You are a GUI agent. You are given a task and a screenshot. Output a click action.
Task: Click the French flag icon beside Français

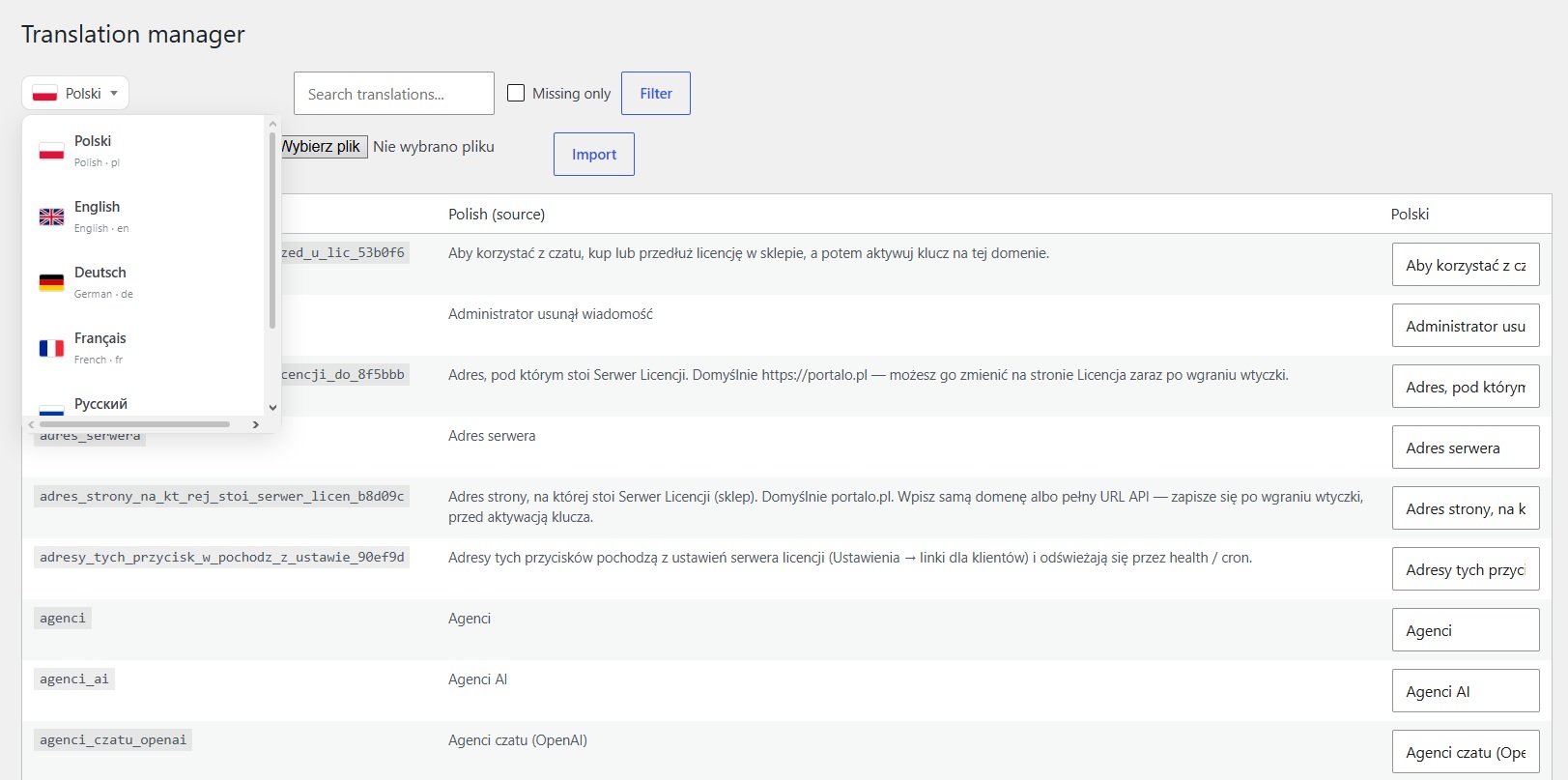51,349
